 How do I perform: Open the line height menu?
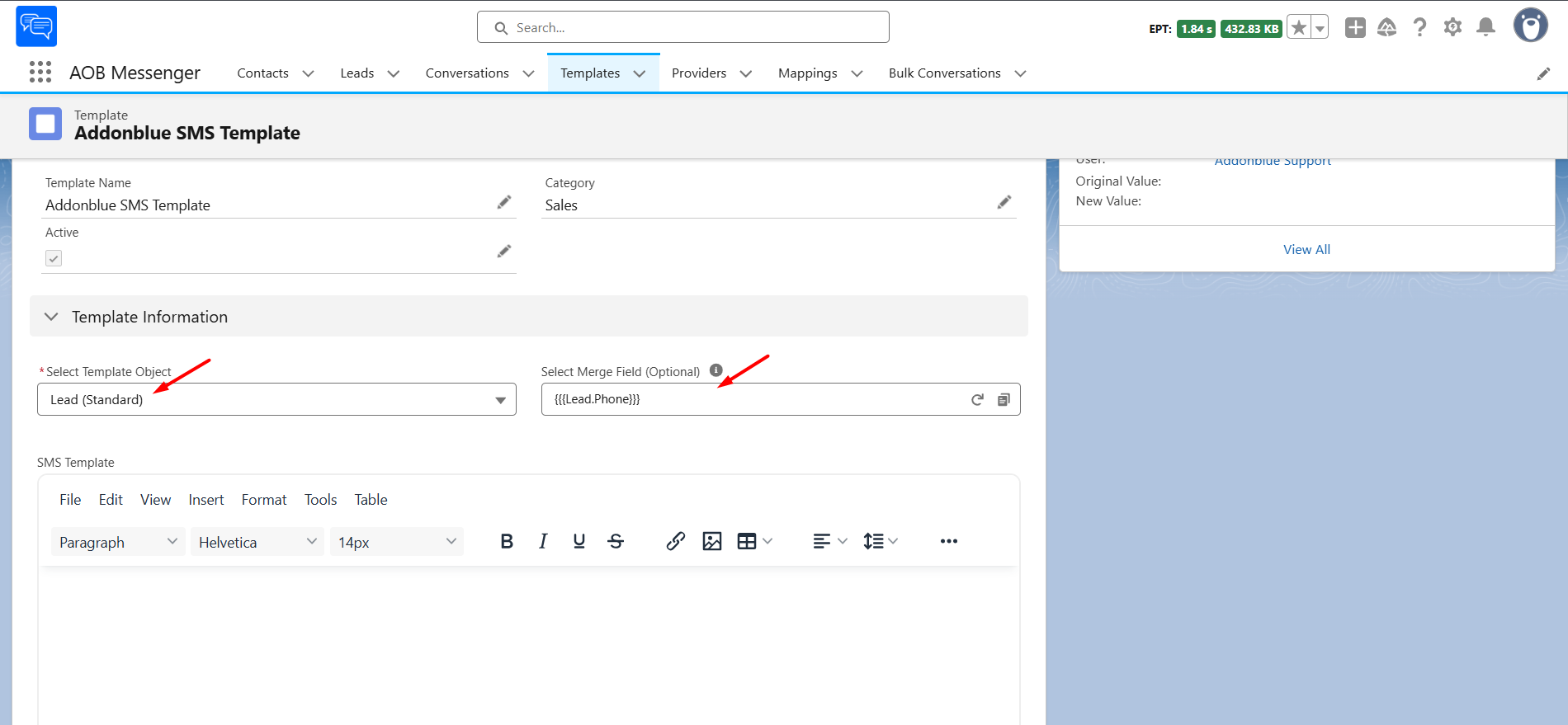click(x=881, y=541)
